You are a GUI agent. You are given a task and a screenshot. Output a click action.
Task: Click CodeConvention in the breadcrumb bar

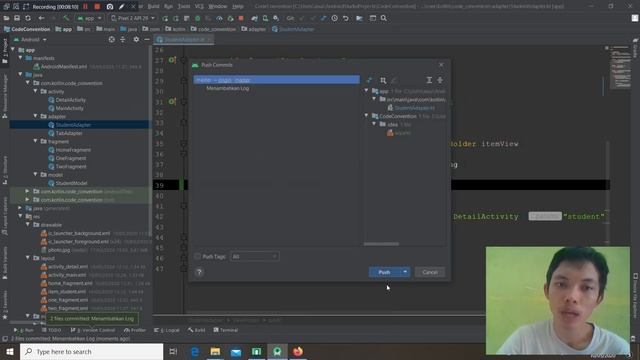click(x=27, y=29)
